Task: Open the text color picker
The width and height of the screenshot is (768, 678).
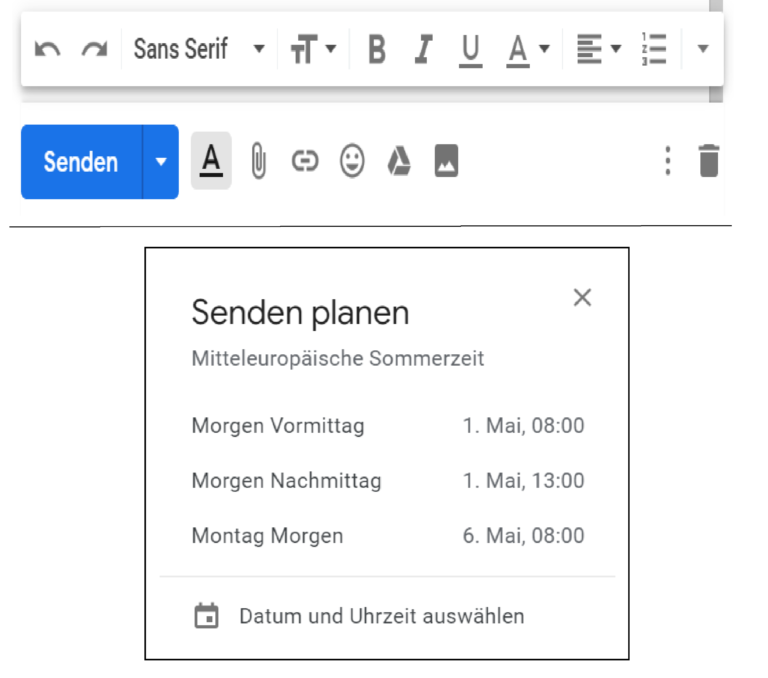Action: click(528, 50)
